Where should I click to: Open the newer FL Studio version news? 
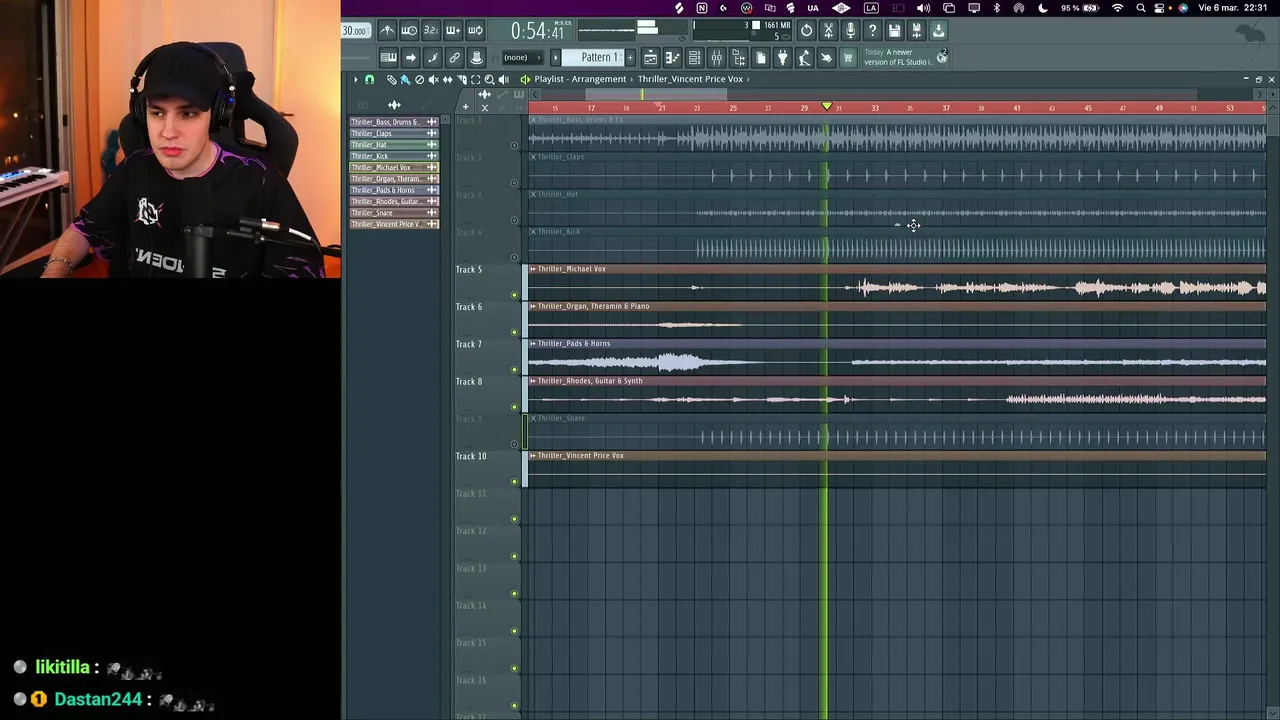897,57
